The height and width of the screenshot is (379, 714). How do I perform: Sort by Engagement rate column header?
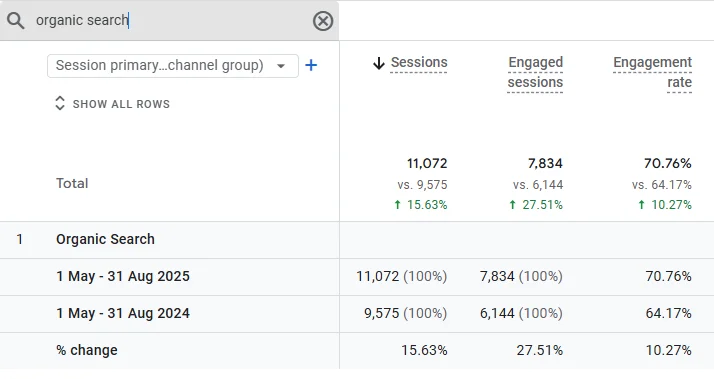(x=652, y=72)
